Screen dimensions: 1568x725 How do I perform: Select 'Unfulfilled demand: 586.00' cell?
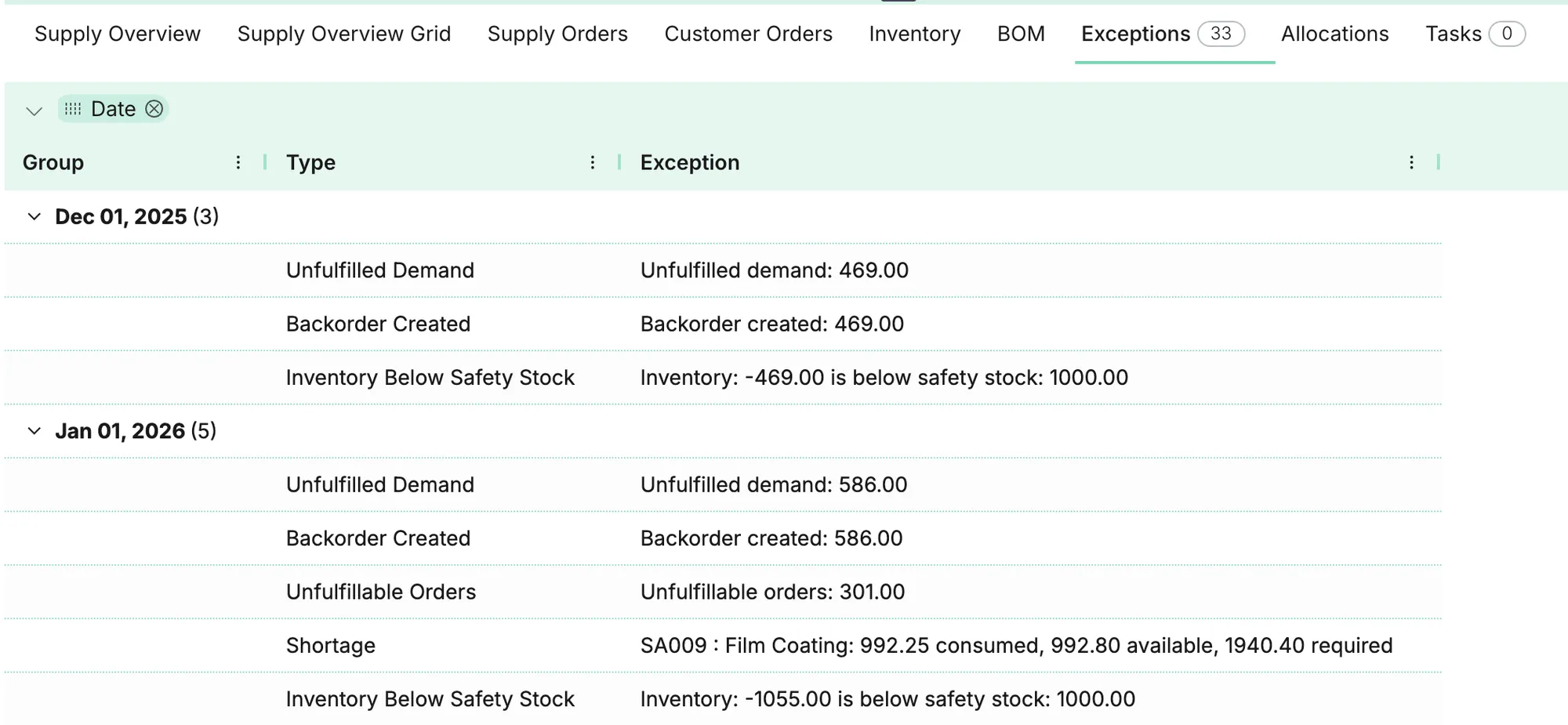tap(774, 484)
